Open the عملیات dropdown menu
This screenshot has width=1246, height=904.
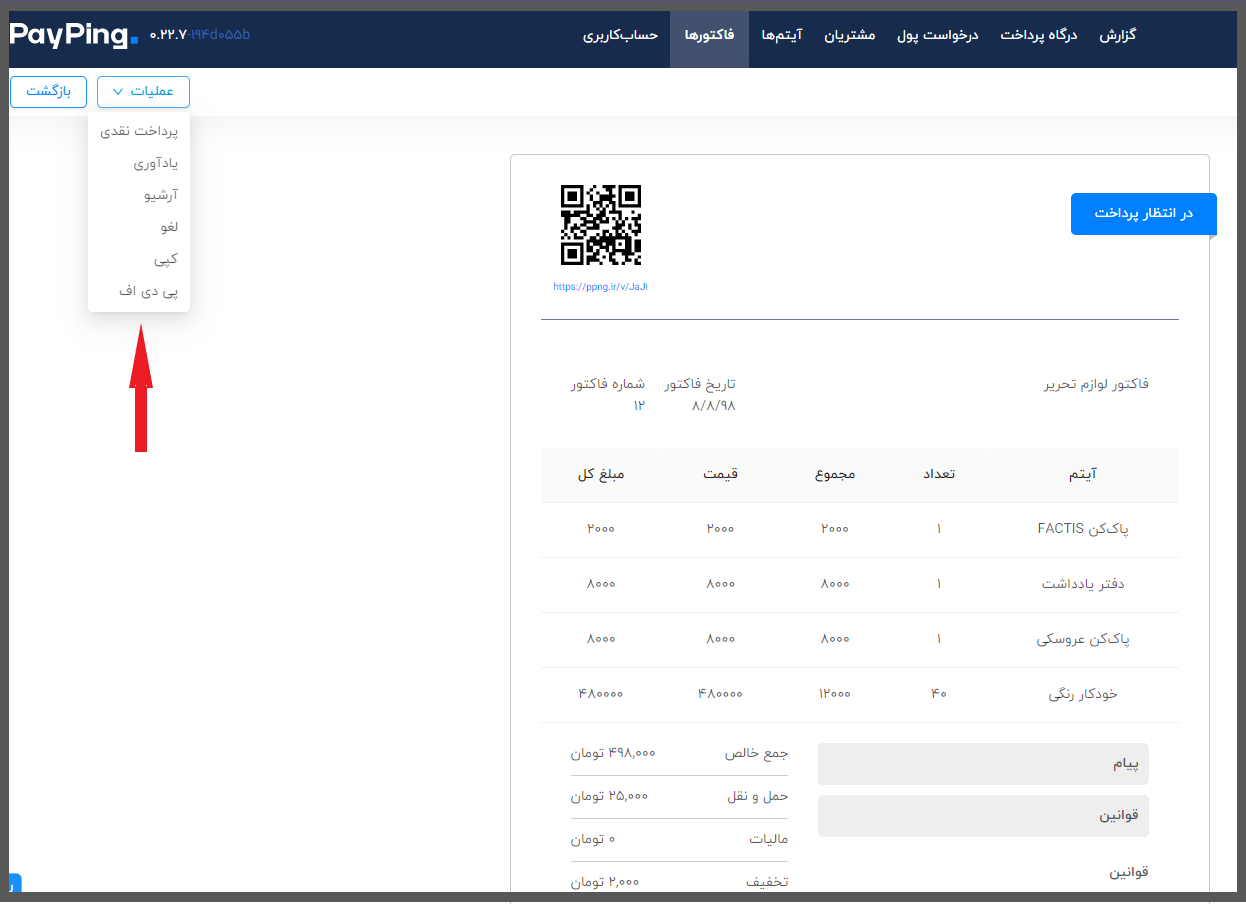[143, 92]
